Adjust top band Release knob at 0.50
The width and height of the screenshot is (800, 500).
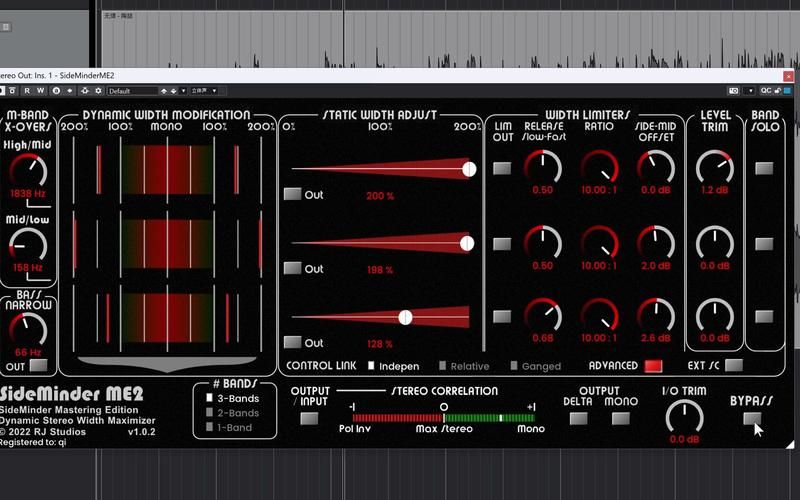tap(543, 167)
